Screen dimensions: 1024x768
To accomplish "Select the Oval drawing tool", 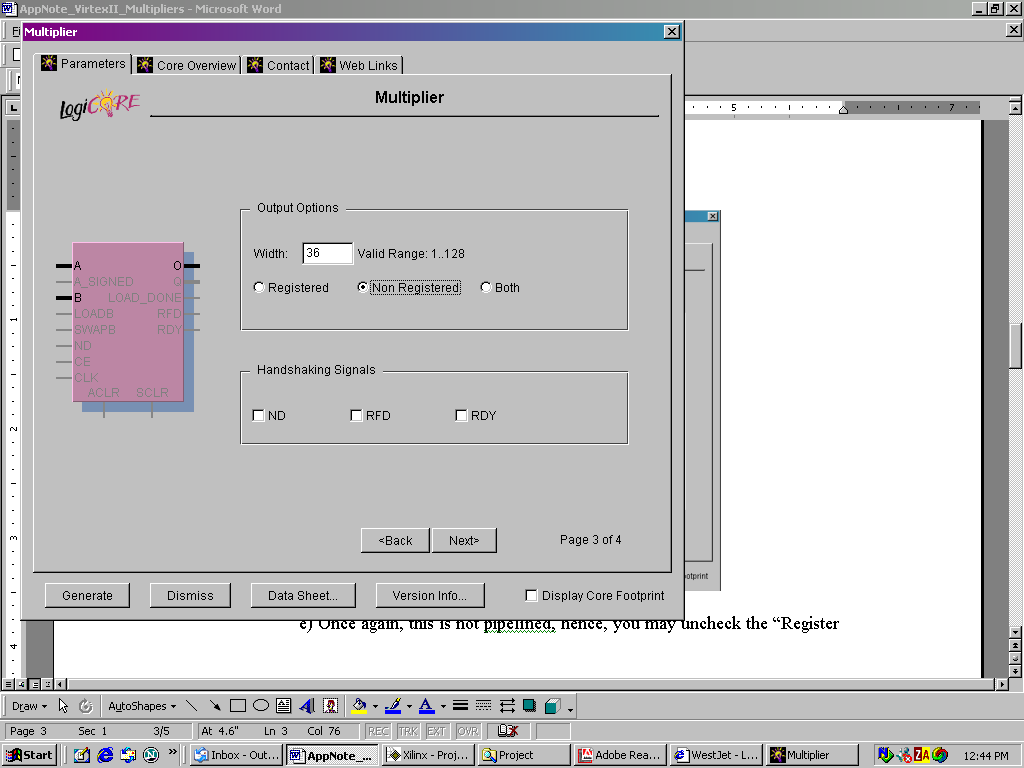I will pyautogui.click(x=261, y=706).
